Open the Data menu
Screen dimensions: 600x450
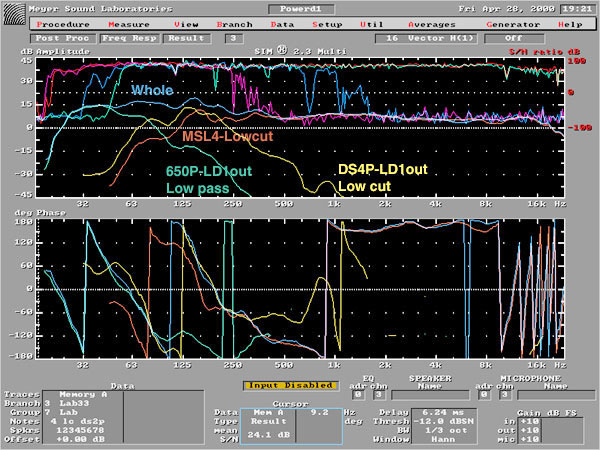(x=282, y=24)
